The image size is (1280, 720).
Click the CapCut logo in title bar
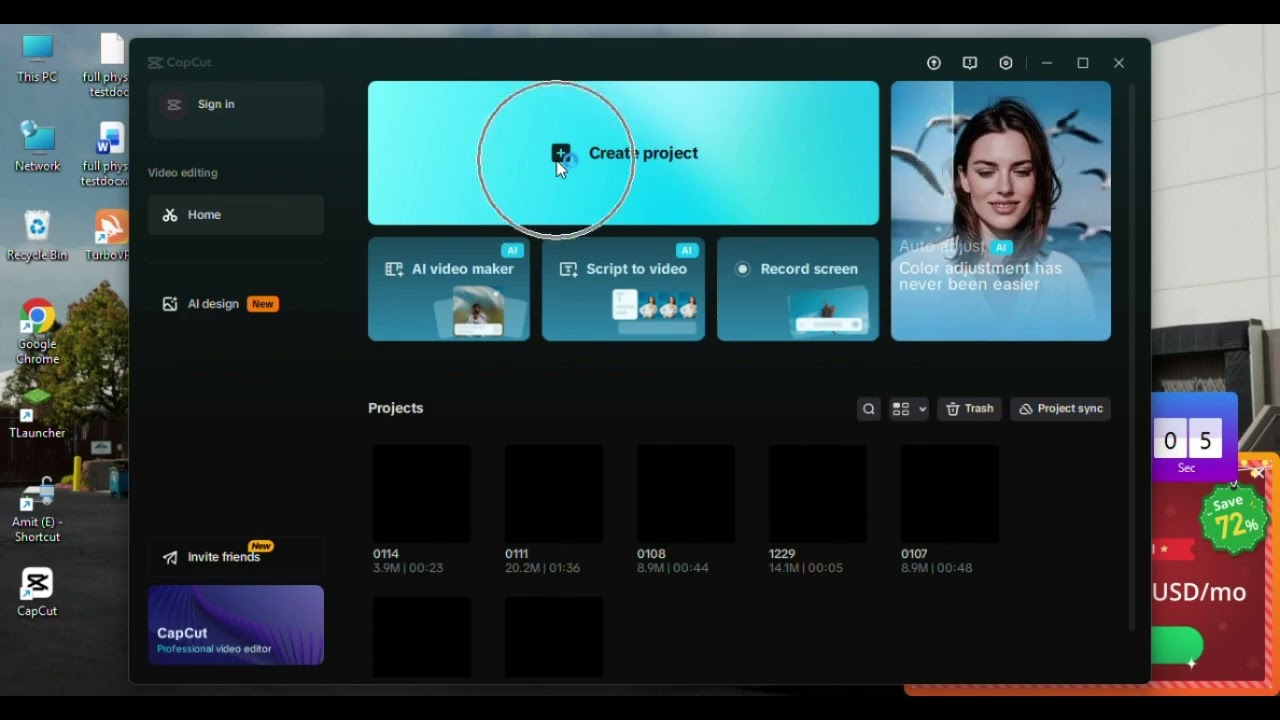[x=180, y=63]
